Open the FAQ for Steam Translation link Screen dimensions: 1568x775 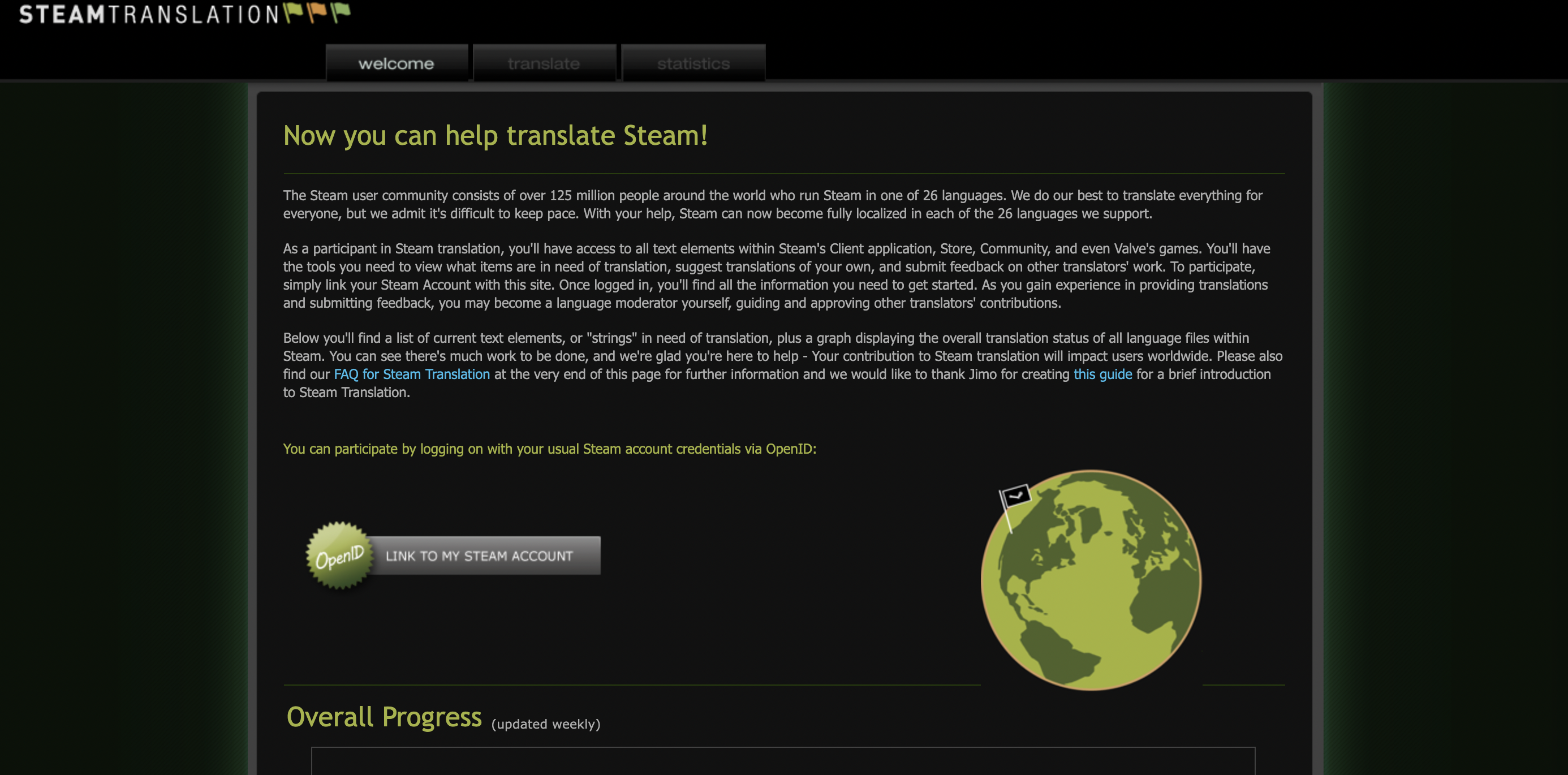411,374
